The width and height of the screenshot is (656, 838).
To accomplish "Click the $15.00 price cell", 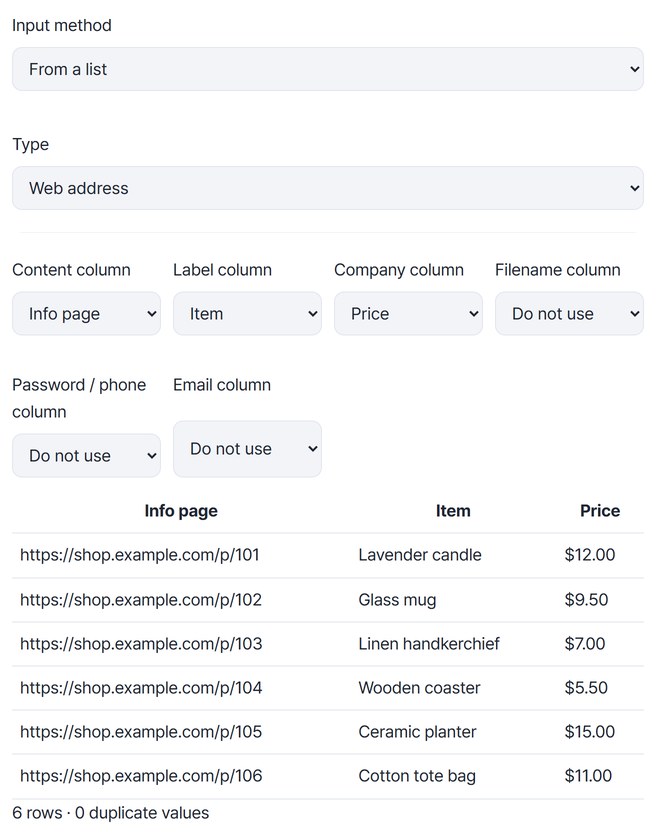I will (590, 732).
